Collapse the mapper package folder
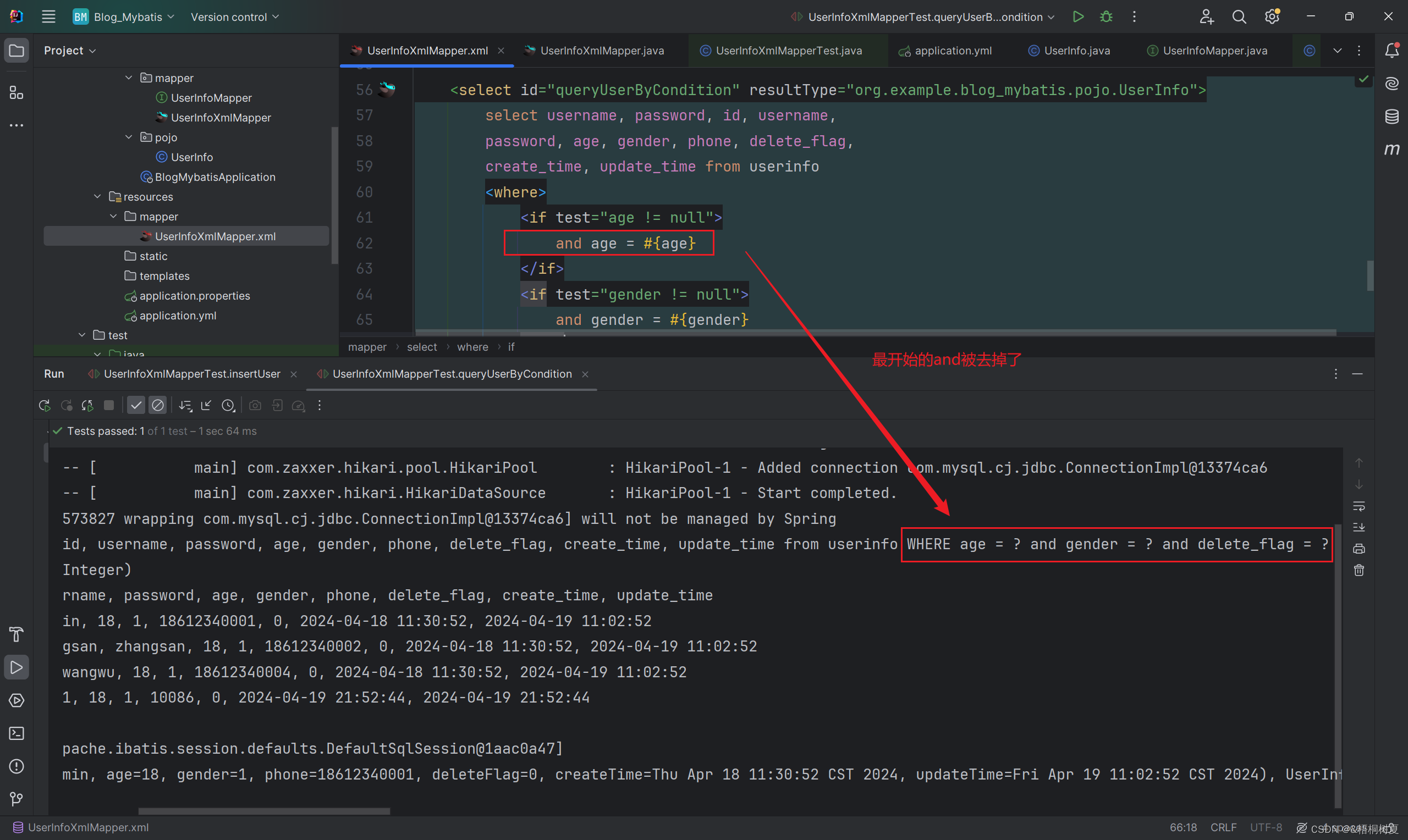This screenshot has width=1408, height=840. (x=129, y=78)
